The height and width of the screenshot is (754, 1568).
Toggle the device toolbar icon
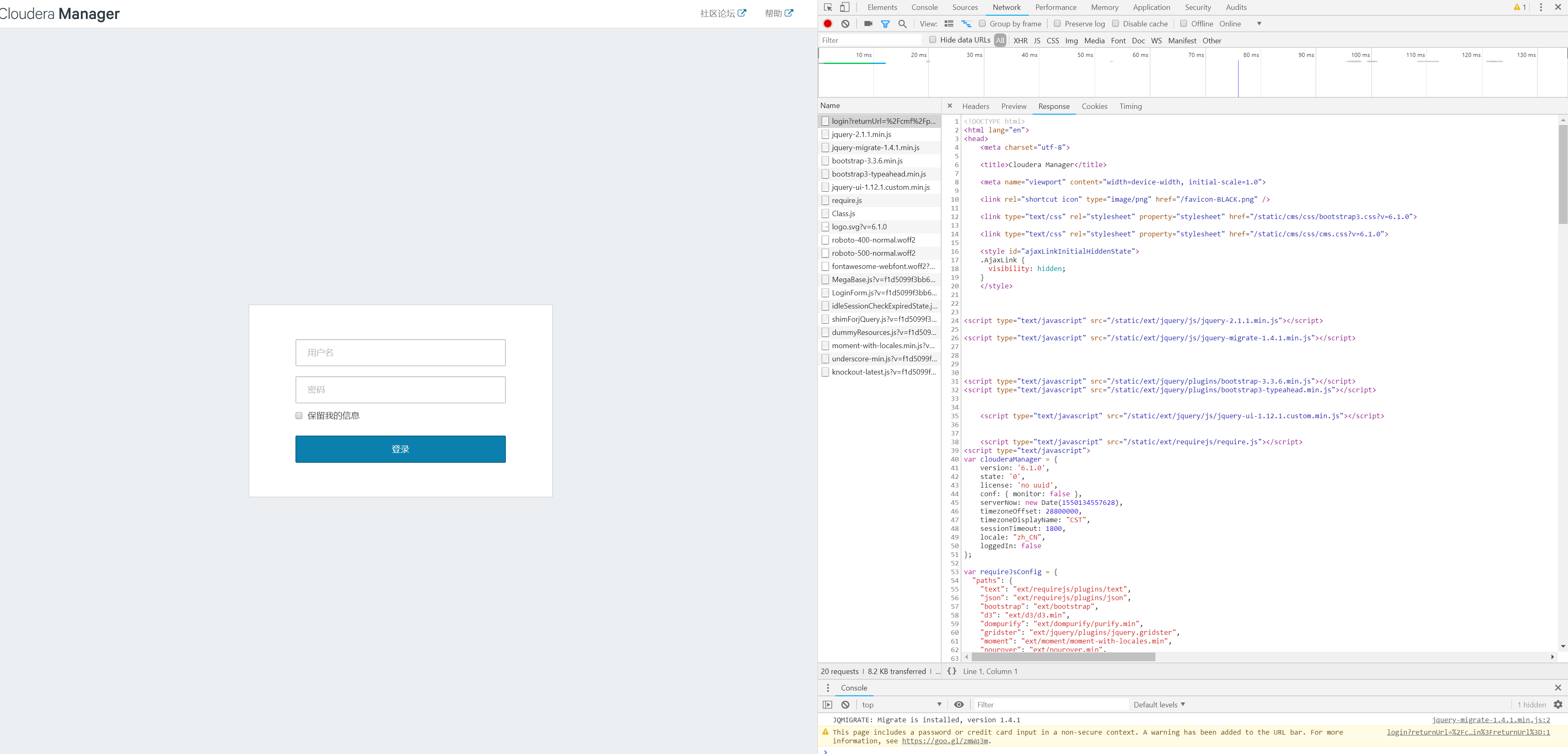coord(845,7)
